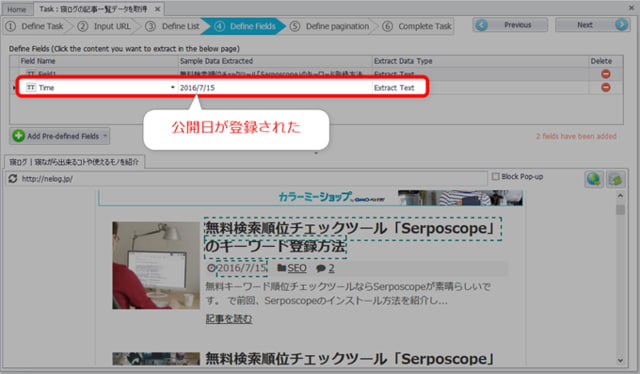Screen dimensions: 640x374
Task: Click the green-arrows icon beside the globe icon
Action: point(615,179)
